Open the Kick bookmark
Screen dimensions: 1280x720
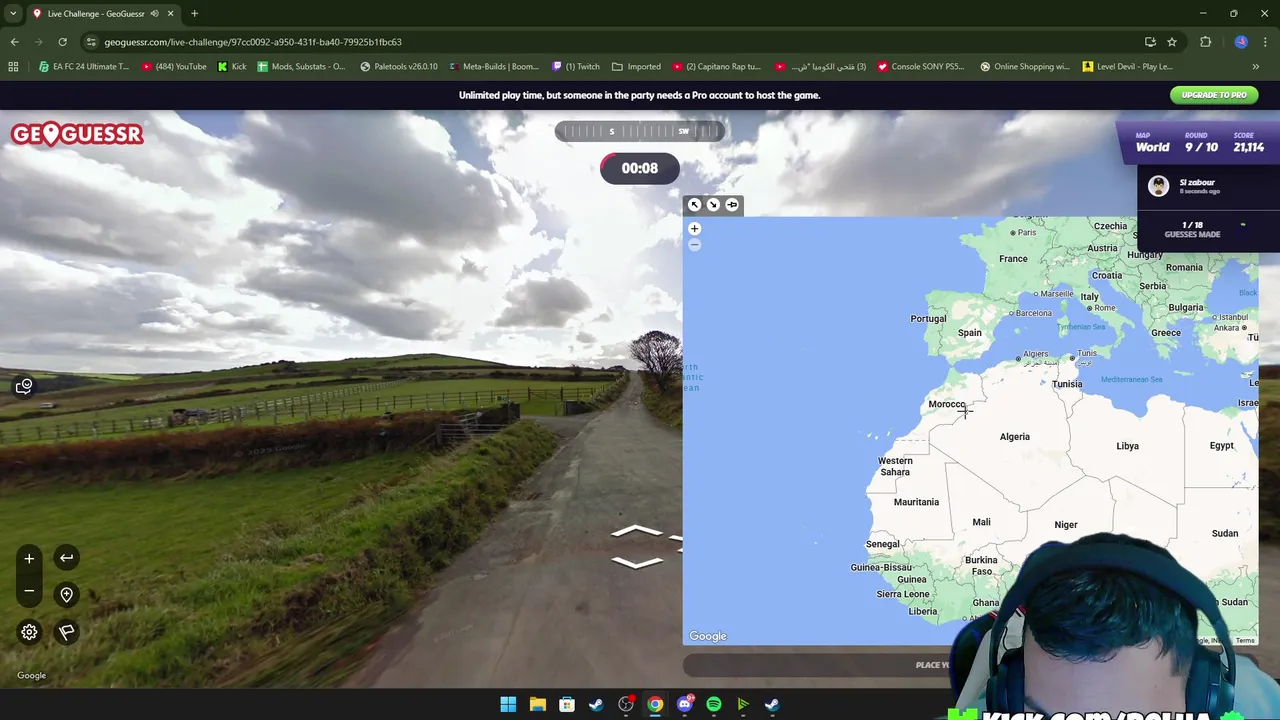click(x=232, y=67)
